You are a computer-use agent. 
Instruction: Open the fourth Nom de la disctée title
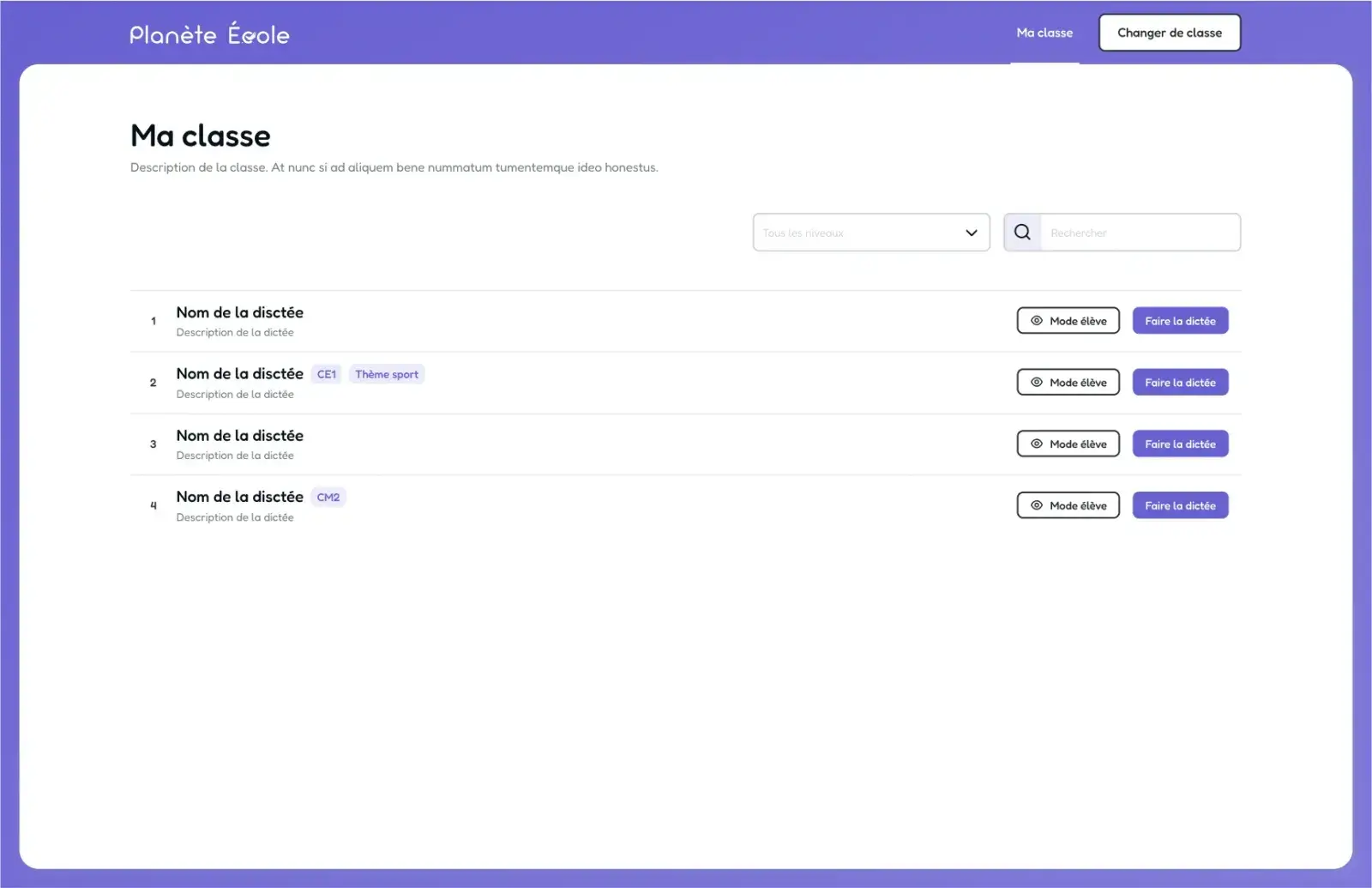click(x=240, y=498)
